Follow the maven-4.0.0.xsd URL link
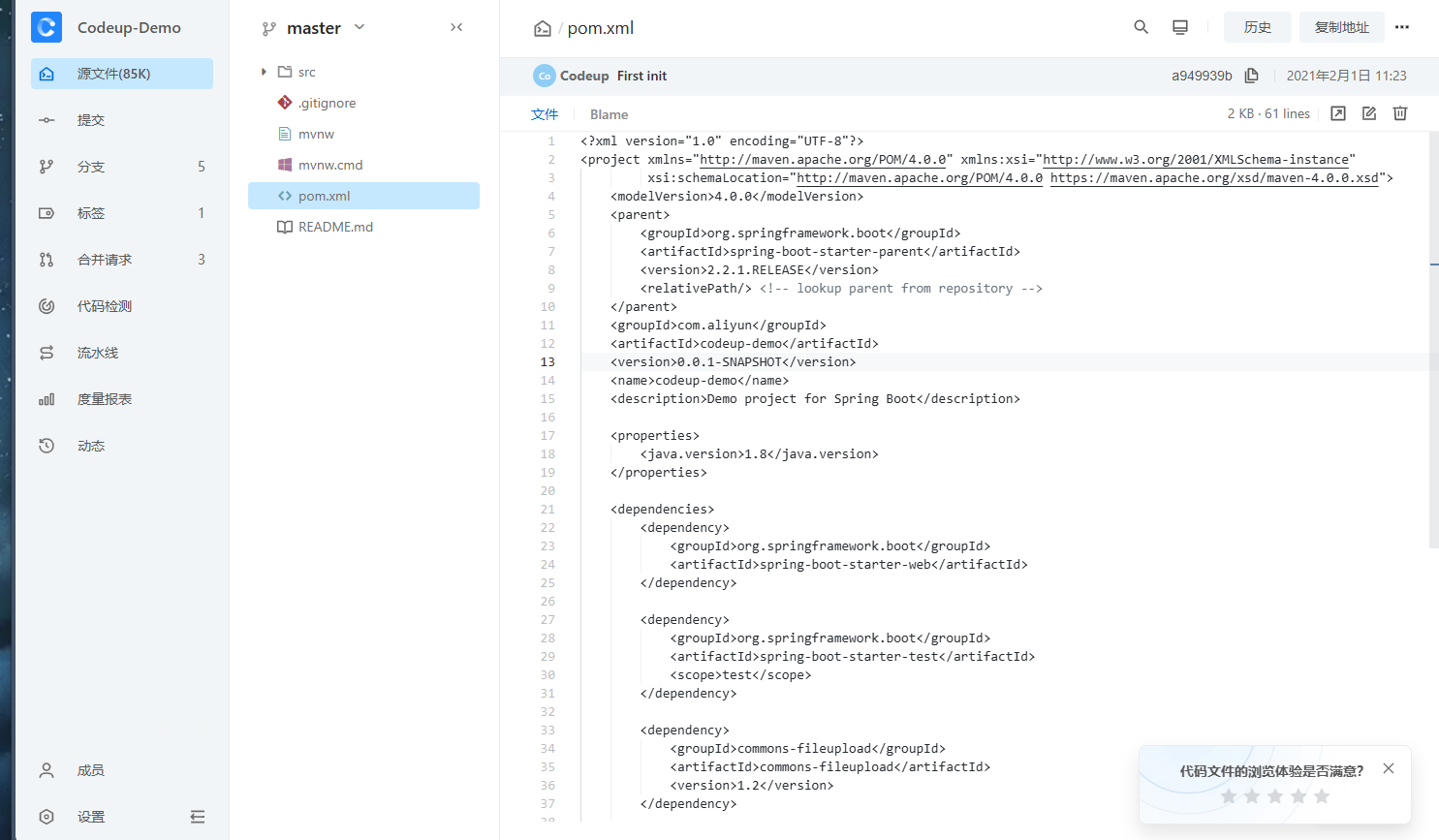This screenshot has width=1439, height=840. coord(1214,178)
